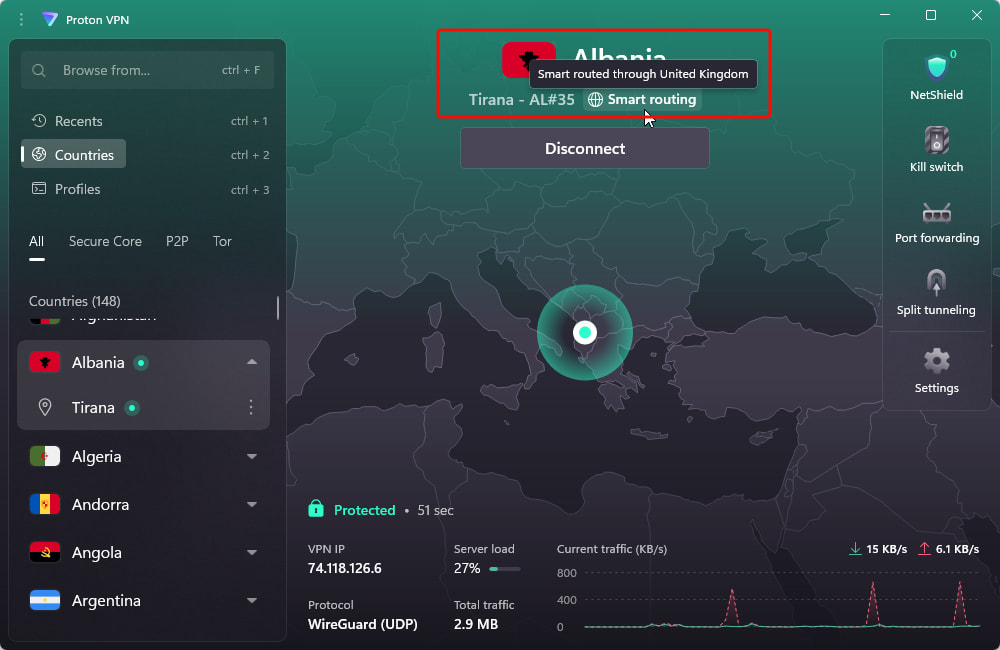This screenshot has width=1000, height=650.
Task: Click the Protected status text
Action: pyautogui.click(x=364, y=510)
